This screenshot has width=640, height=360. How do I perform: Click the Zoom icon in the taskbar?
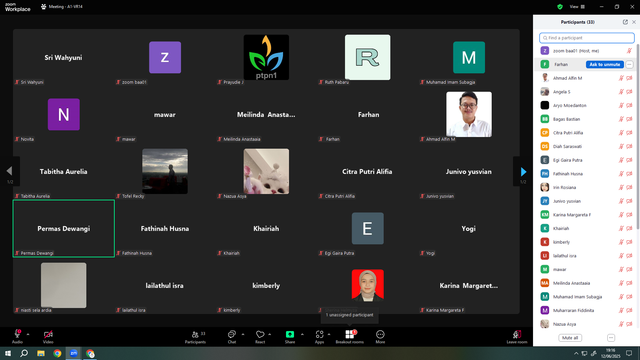(x=74, y=353)
